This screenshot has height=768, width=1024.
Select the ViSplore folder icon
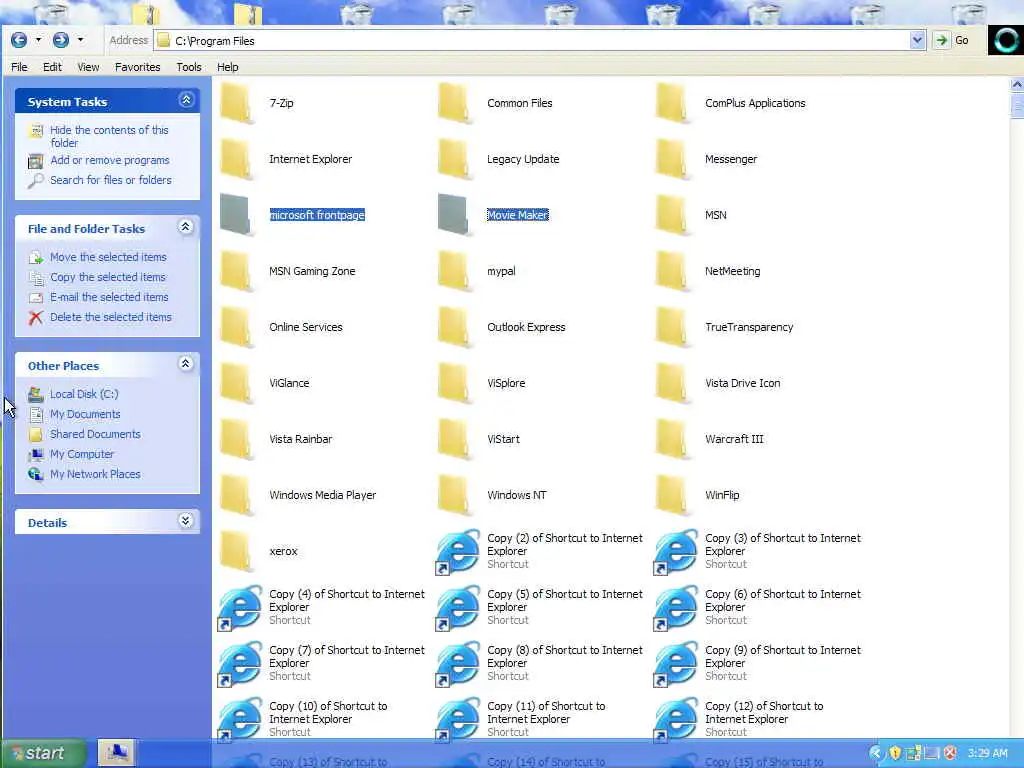coord(455,383)
